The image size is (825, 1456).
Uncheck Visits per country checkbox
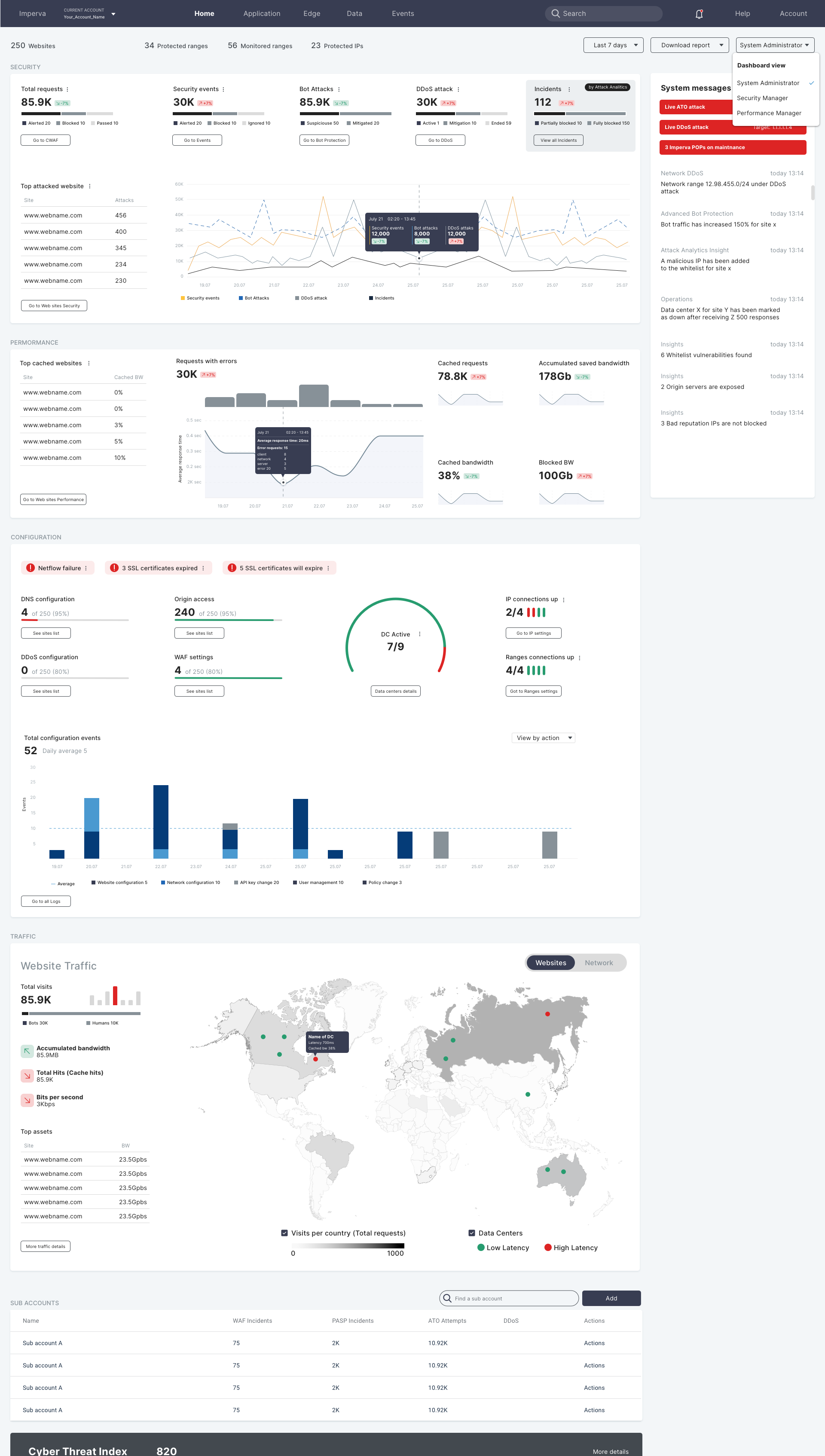(284, 1233)
